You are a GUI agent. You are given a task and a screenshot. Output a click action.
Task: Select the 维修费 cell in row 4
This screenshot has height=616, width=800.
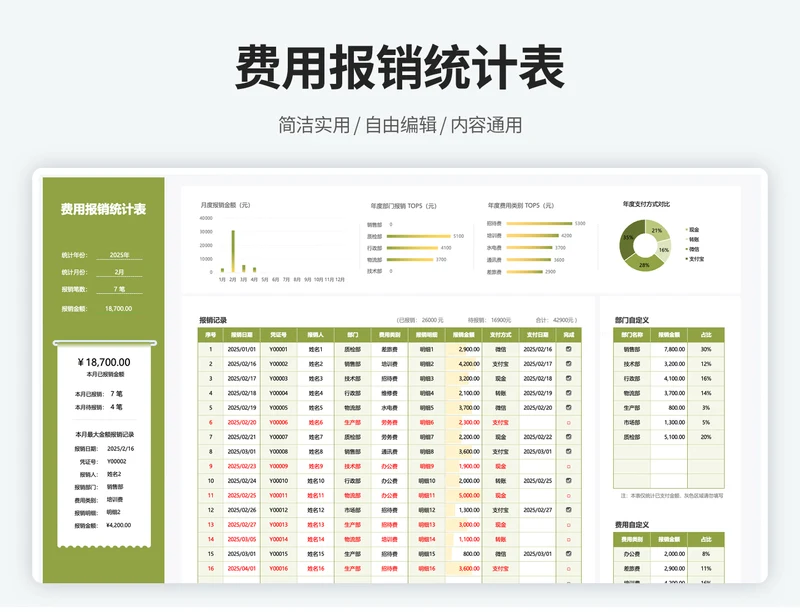(389, 393)
